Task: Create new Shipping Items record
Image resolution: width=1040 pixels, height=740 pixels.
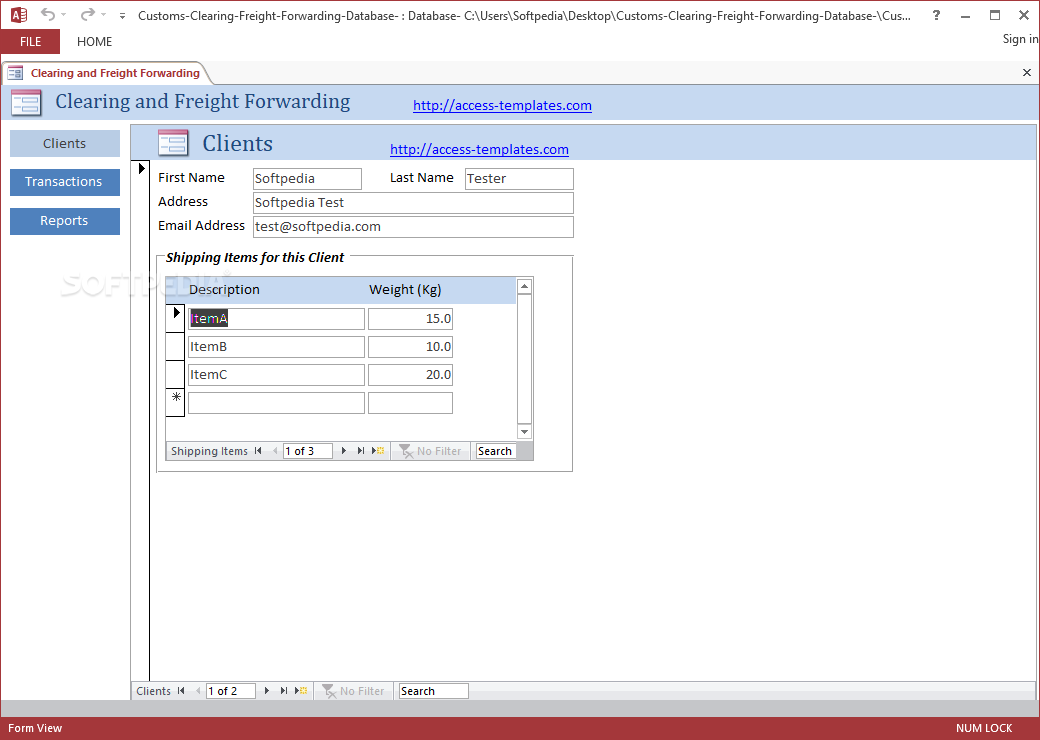Action: 378,451
